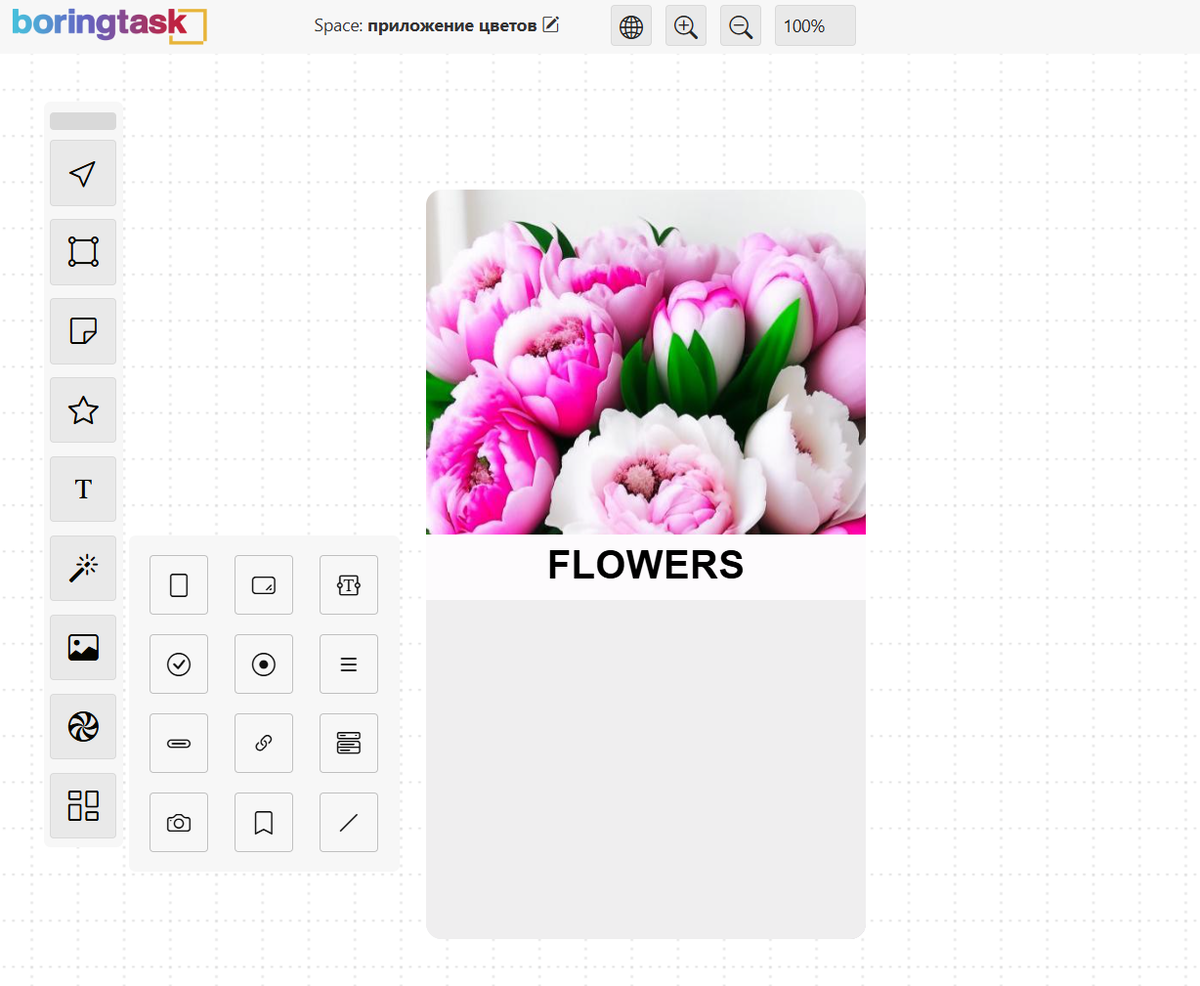Select the peonies flower image
Viewport: 1200px width, 986px height.
click(x=646, y=362)
